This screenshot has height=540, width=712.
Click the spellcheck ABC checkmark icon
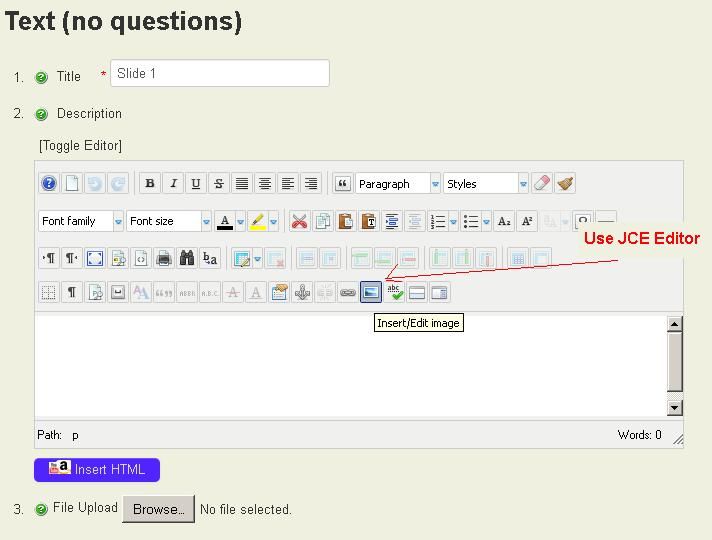point(394,292)
